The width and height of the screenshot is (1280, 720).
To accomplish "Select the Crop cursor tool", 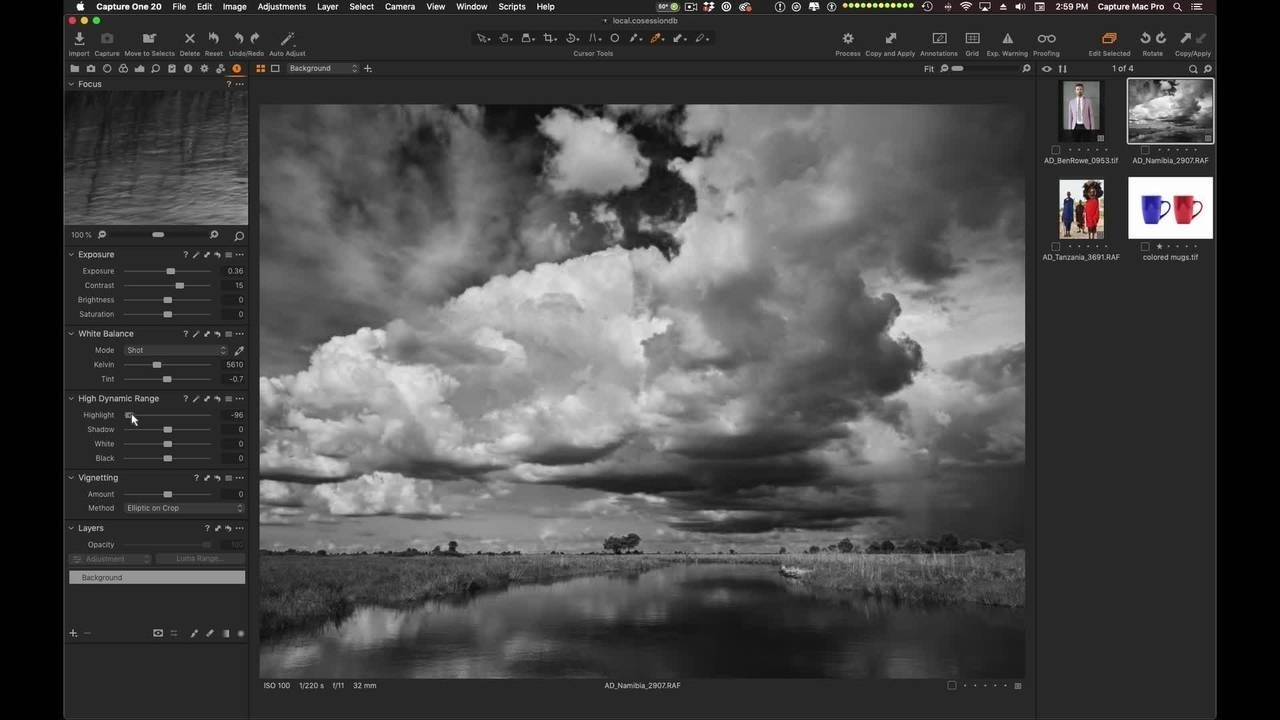I will pyautogui.click(x=549, y=39).
